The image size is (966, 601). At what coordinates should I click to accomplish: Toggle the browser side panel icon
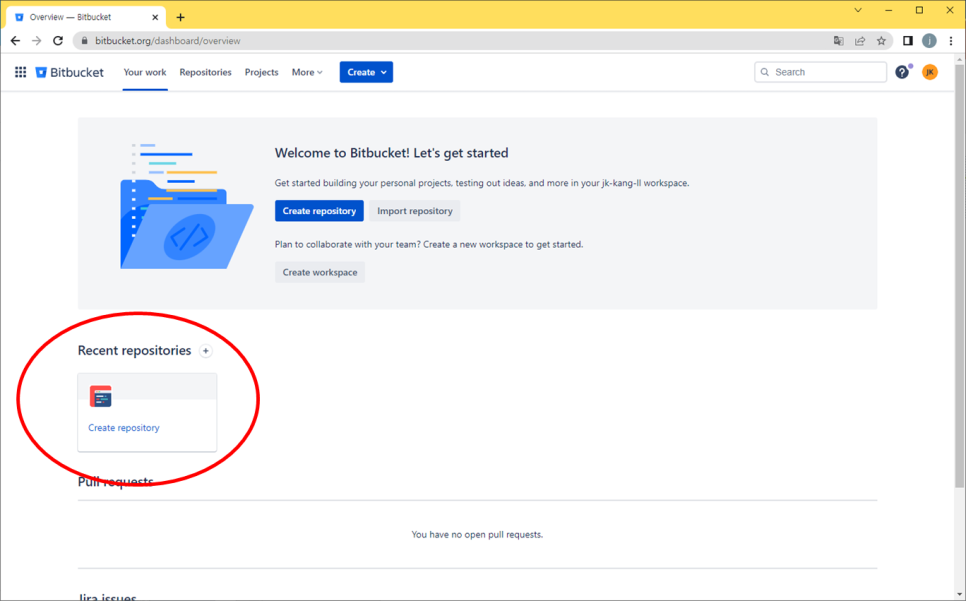pos(907,41)
